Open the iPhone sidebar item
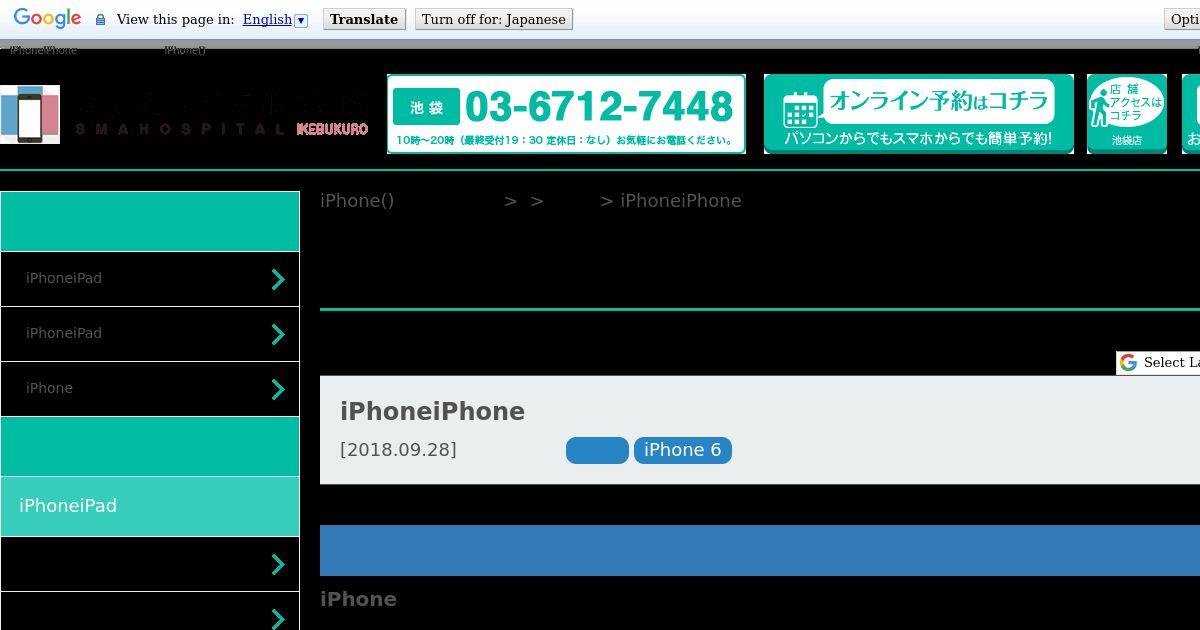Screen dimensions: 1200x630 (150, 389)
